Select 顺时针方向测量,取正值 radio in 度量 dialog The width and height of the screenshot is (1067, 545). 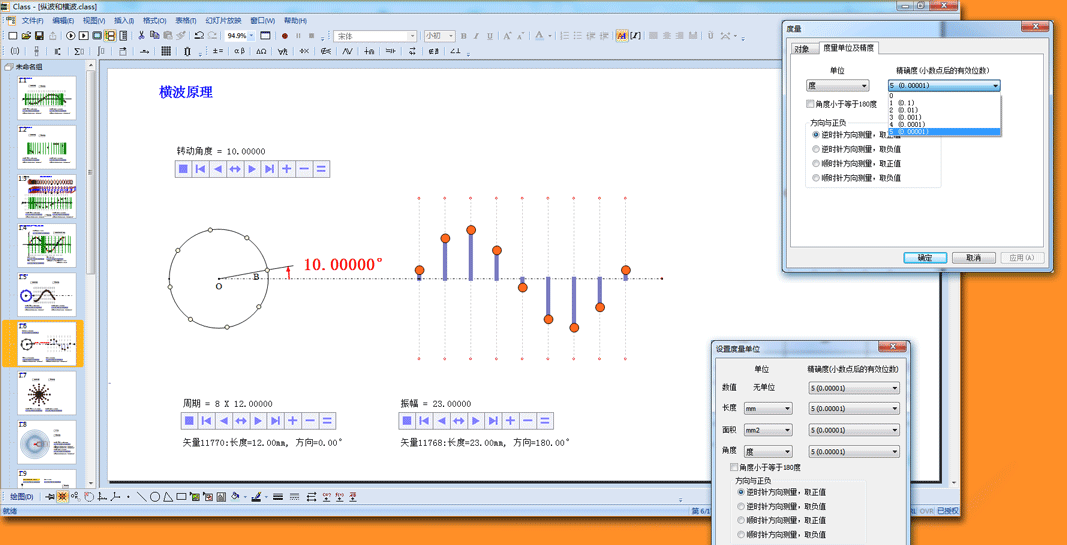click(816, 163)
